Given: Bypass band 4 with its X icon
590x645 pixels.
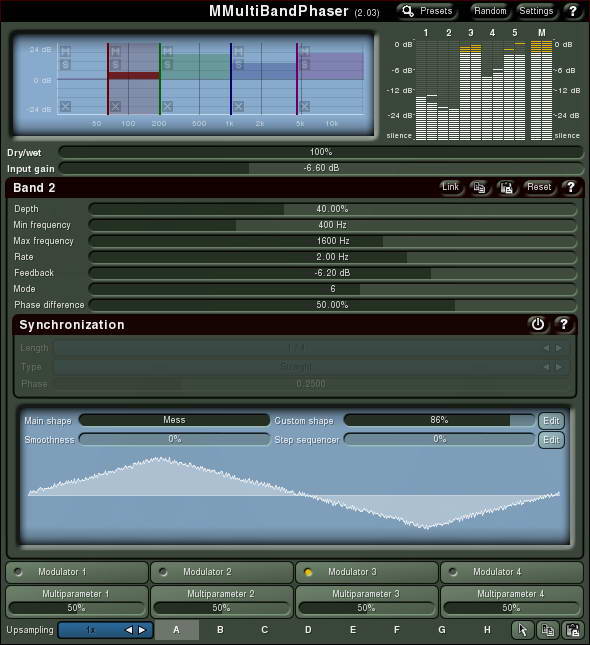Looking at the screenshot, I should pos(239,107).
